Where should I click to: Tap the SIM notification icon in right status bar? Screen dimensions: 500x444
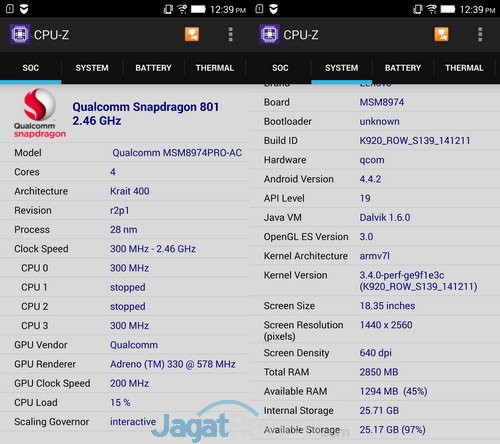(259, 9)
